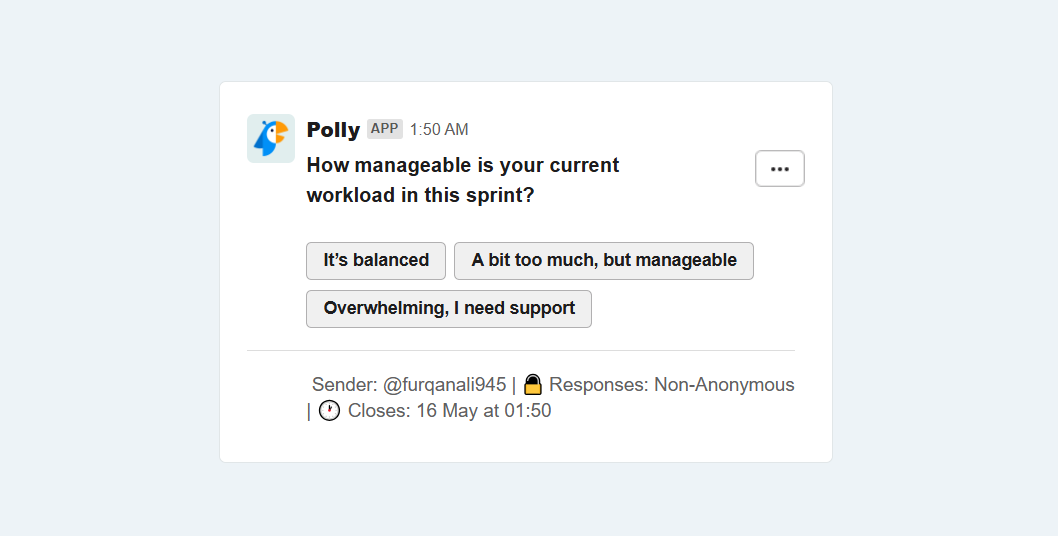Select "Overwhelming, I need support" answer
Image resolution: width=1058 pixels, height=536 pixels.
click(x=449, y=309)
